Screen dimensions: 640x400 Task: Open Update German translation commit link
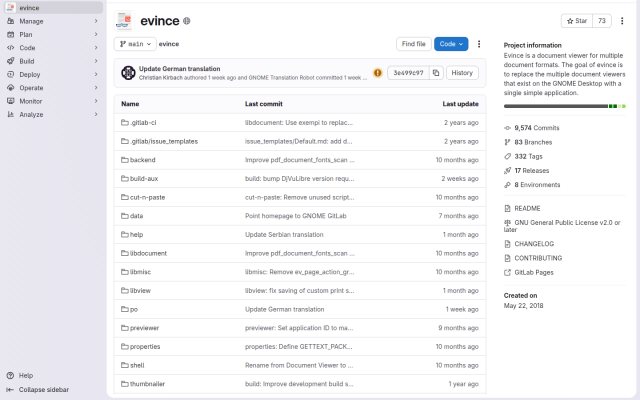(x=180, y=69)
